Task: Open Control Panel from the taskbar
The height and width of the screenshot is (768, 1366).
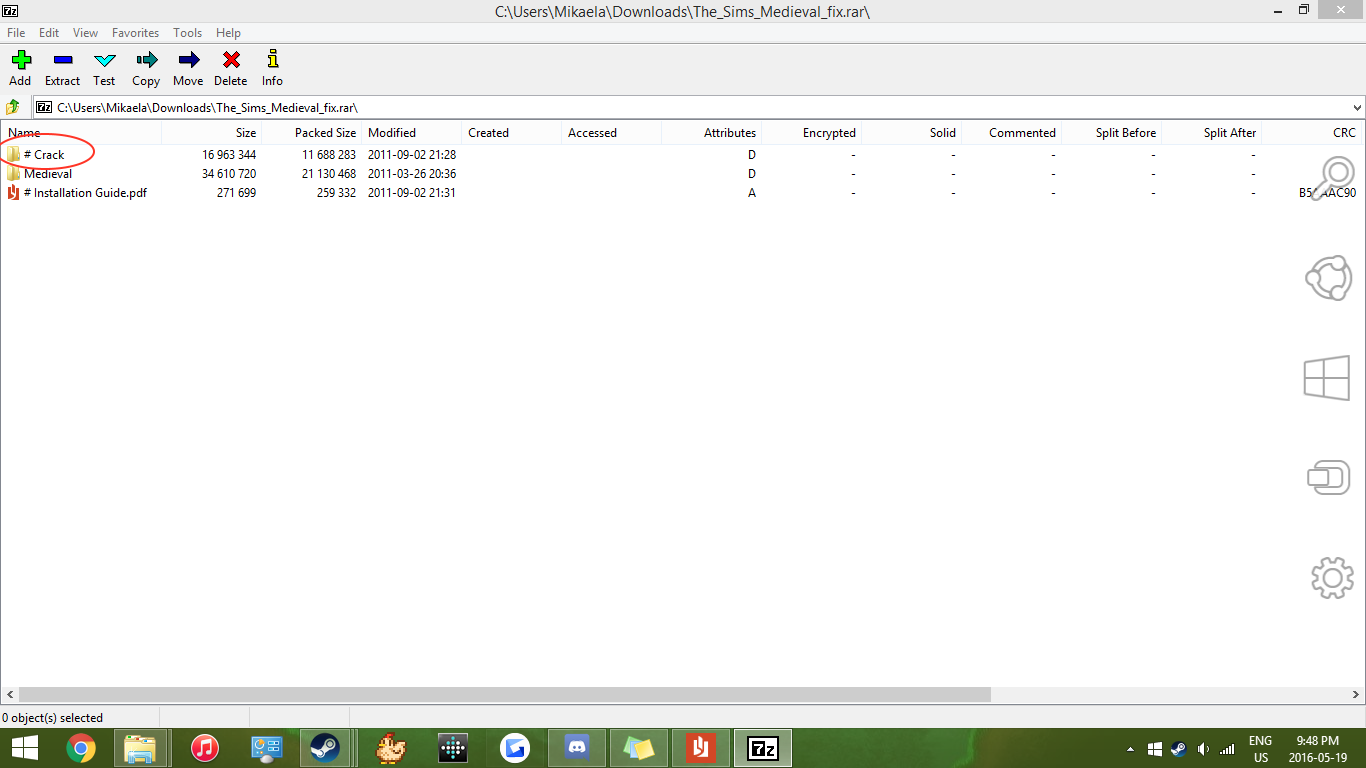Action: click(267, 748)
